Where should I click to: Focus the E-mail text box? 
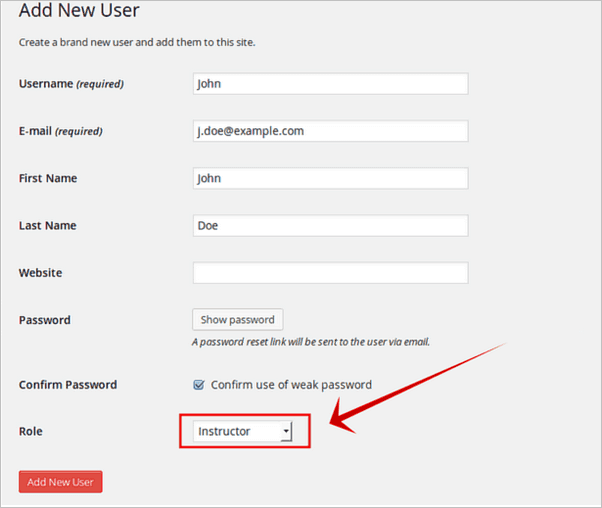tap(330, 131)
